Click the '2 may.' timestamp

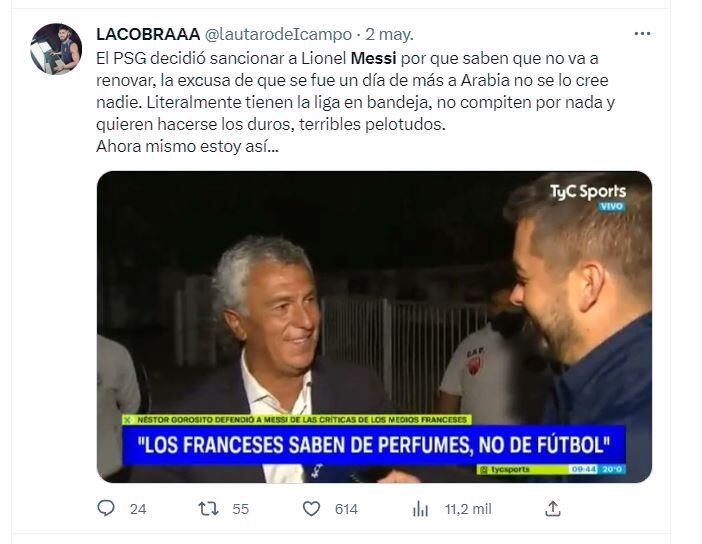click(x=390, y=34)
